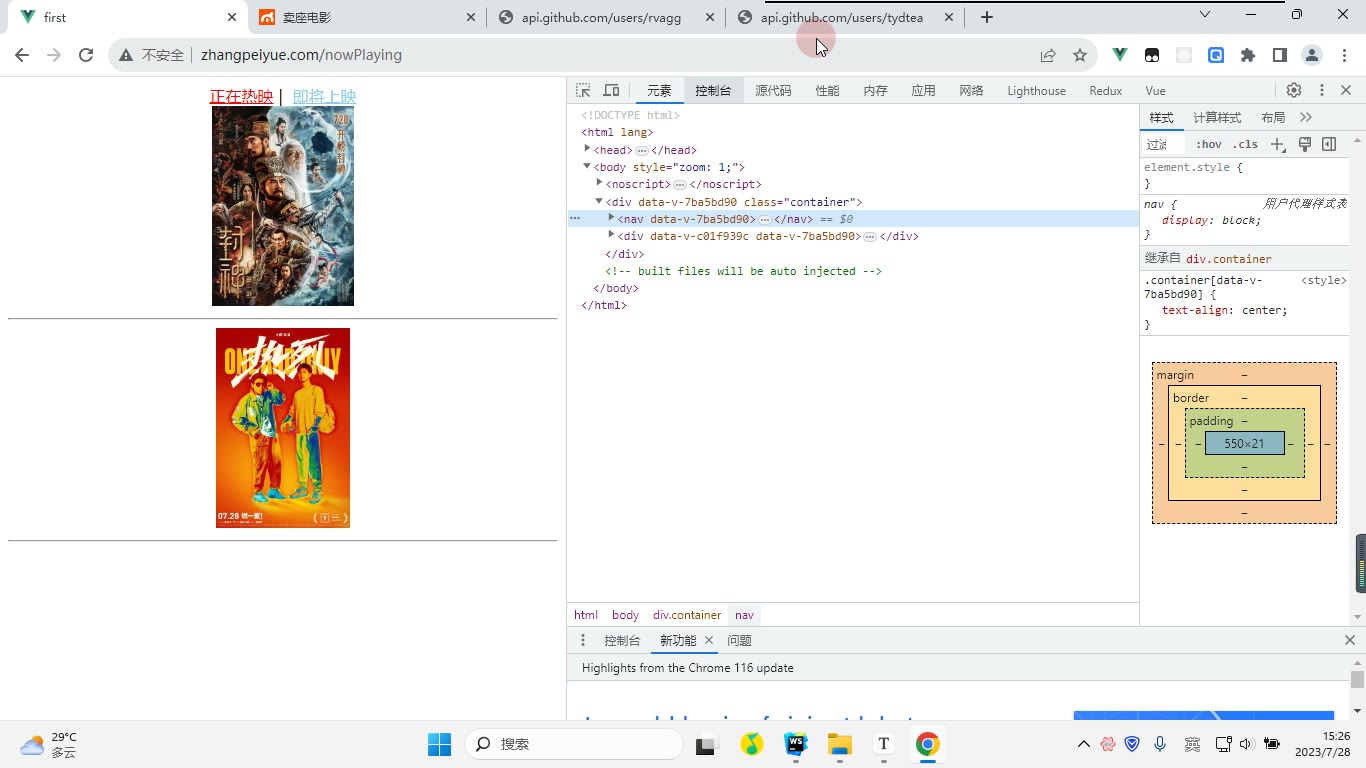
Task: Open the DevTools three-dot customize menu
Action: 1321,90
